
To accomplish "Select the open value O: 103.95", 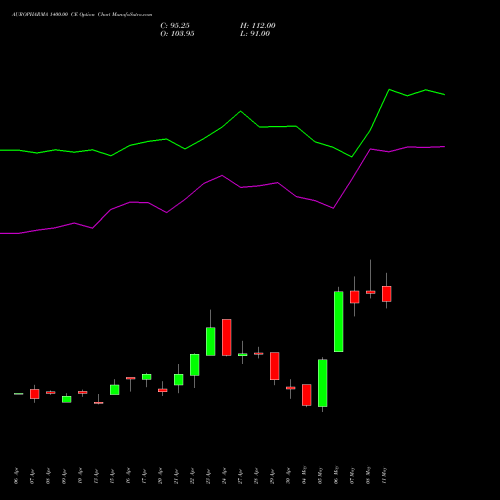I will click(177, 34).
